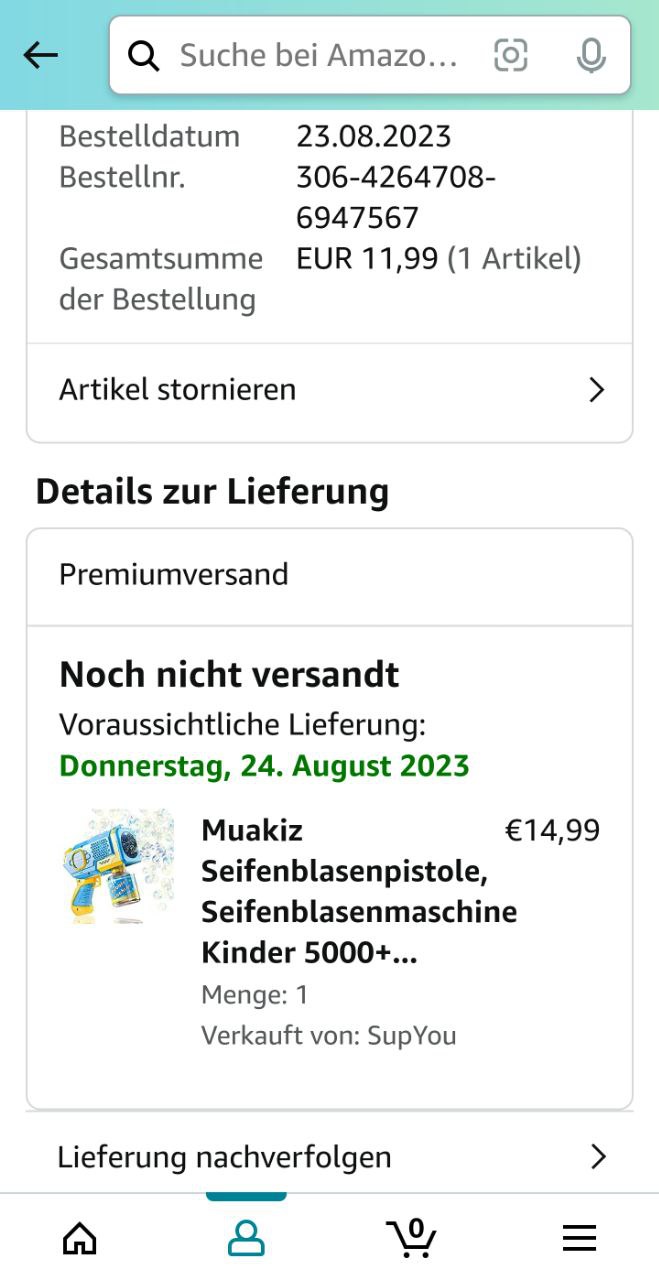
Task: Select the Artikel stornieren label
Action: click(177, 389)
